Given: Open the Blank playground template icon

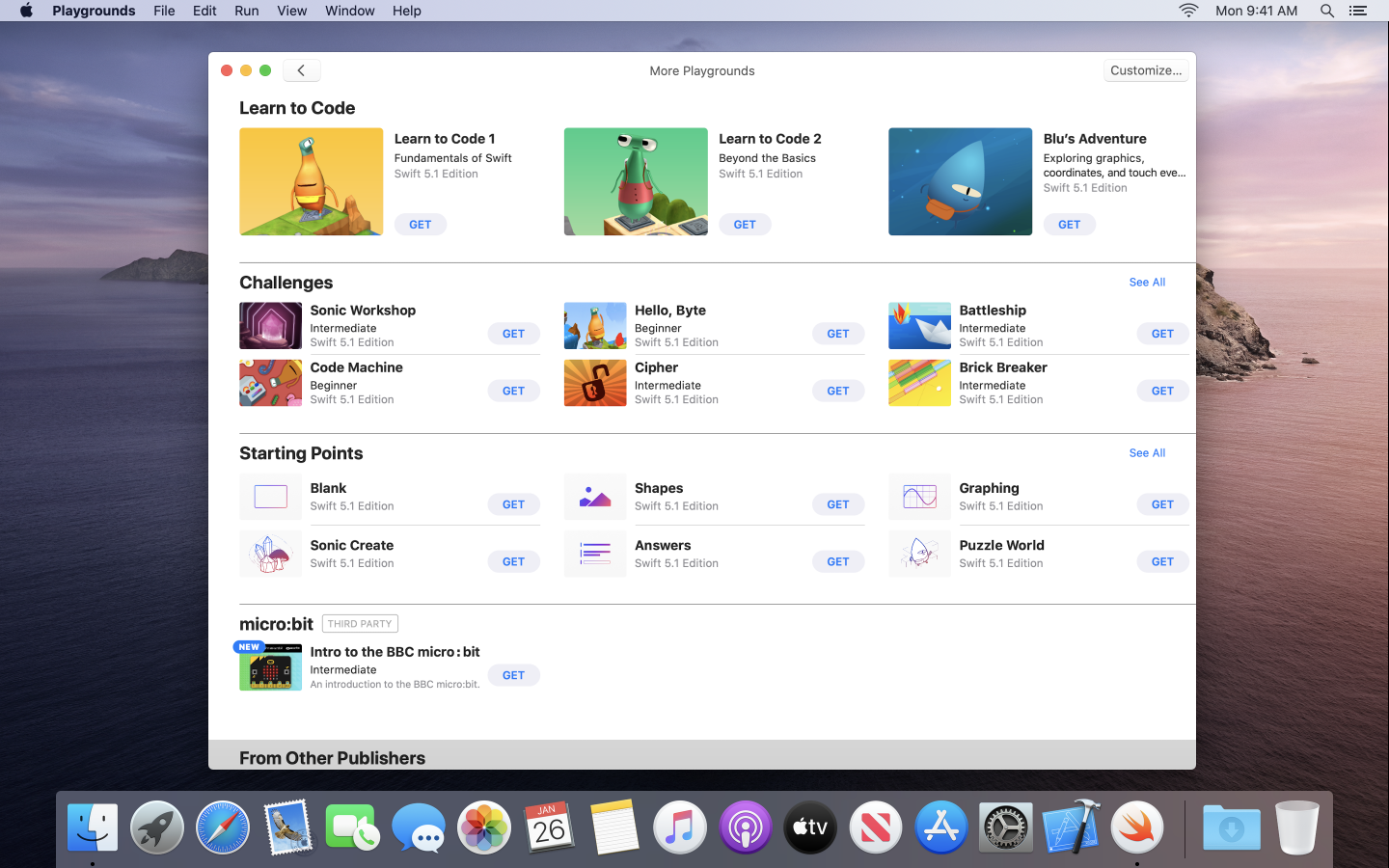Looking at the screenshot, I should pyautogui.click(x=270, y=496).
